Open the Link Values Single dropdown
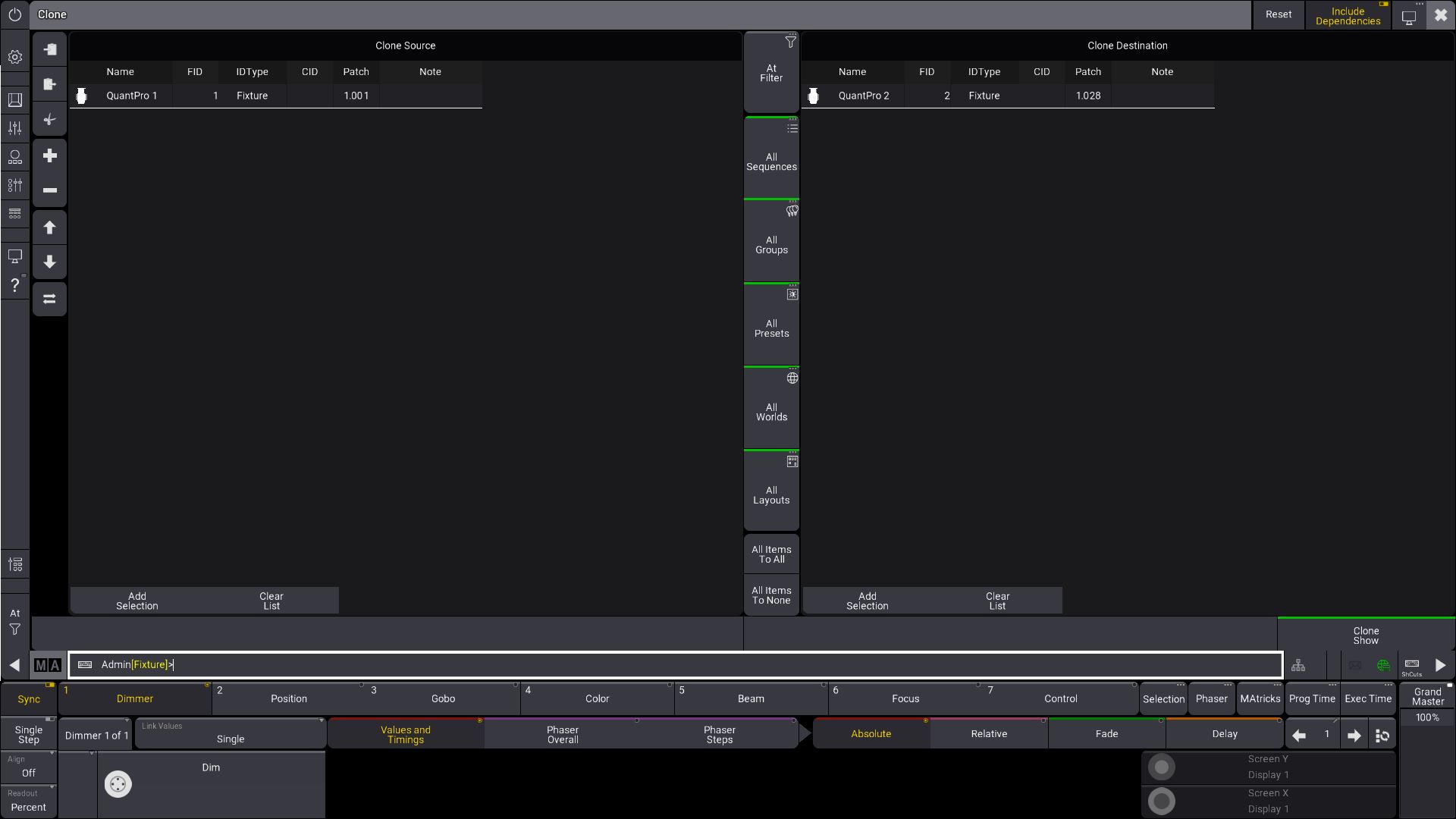The width and height of the screenshot is (1456, 819). pyautogui.click(x=231, y=734)
